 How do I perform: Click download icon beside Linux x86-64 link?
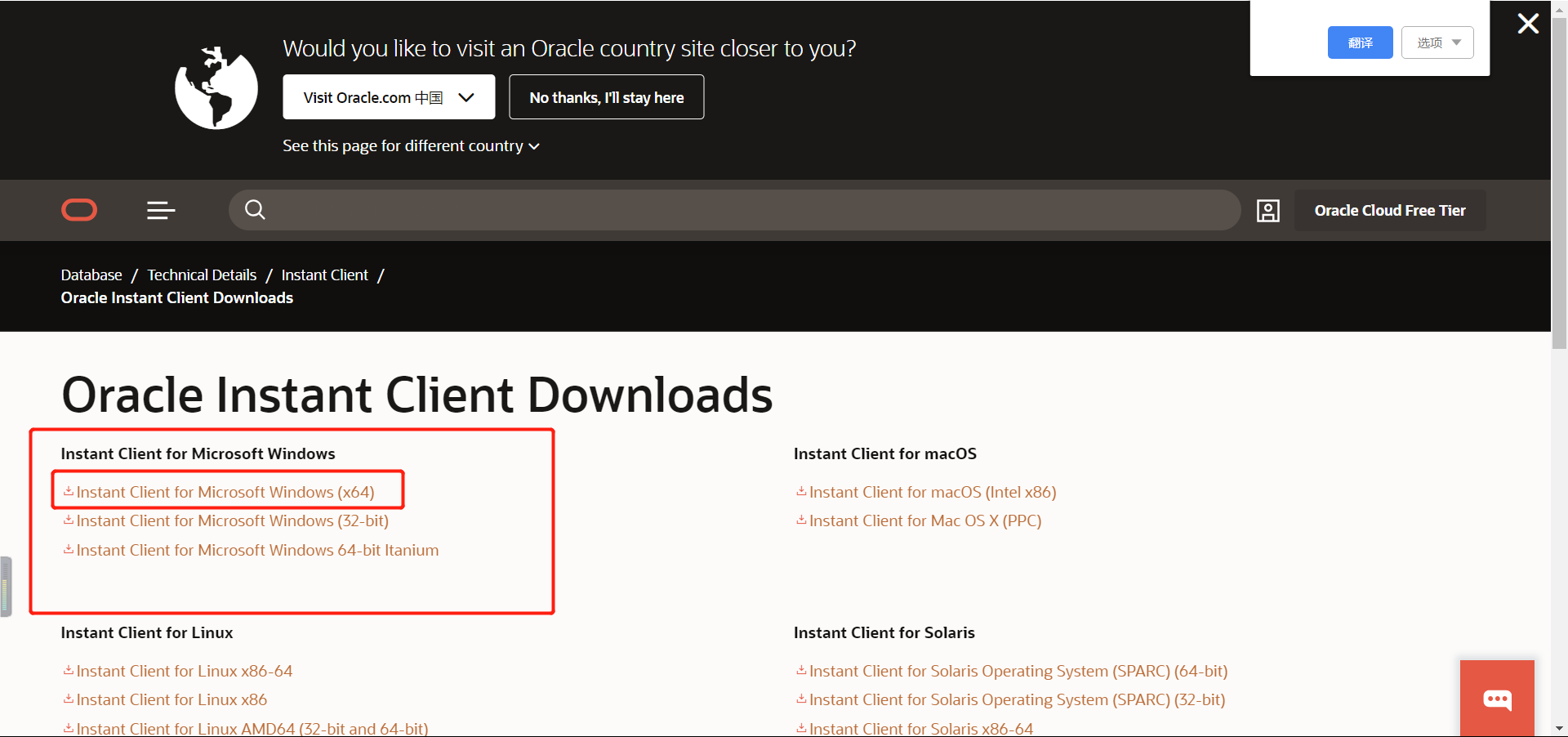69,671
